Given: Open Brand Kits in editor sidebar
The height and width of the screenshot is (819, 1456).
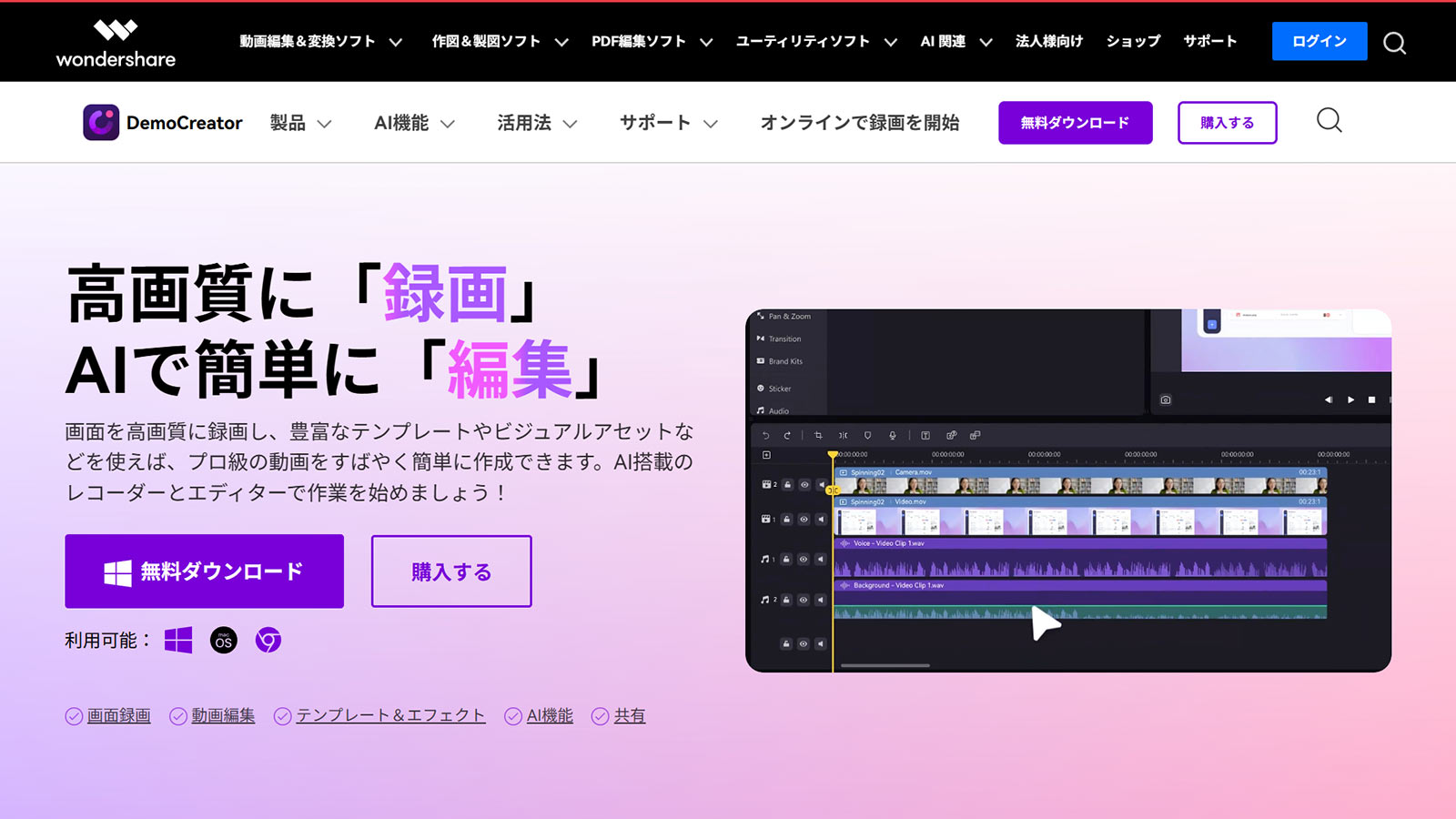Looking at the screenshot, I should [780, 361].
